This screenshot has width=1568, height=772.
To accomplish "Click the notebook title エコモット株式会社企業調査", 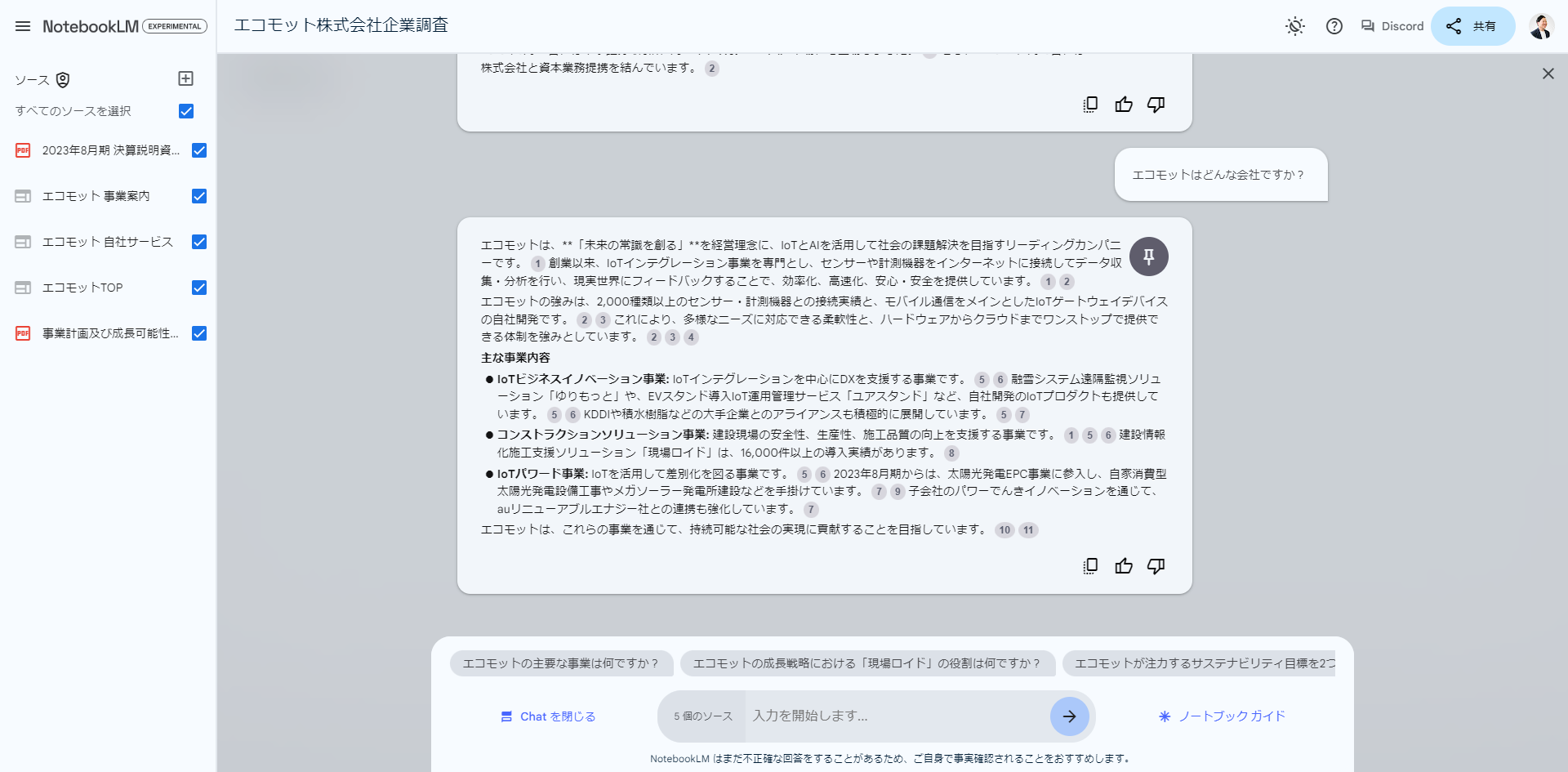I will pos(341,25).
